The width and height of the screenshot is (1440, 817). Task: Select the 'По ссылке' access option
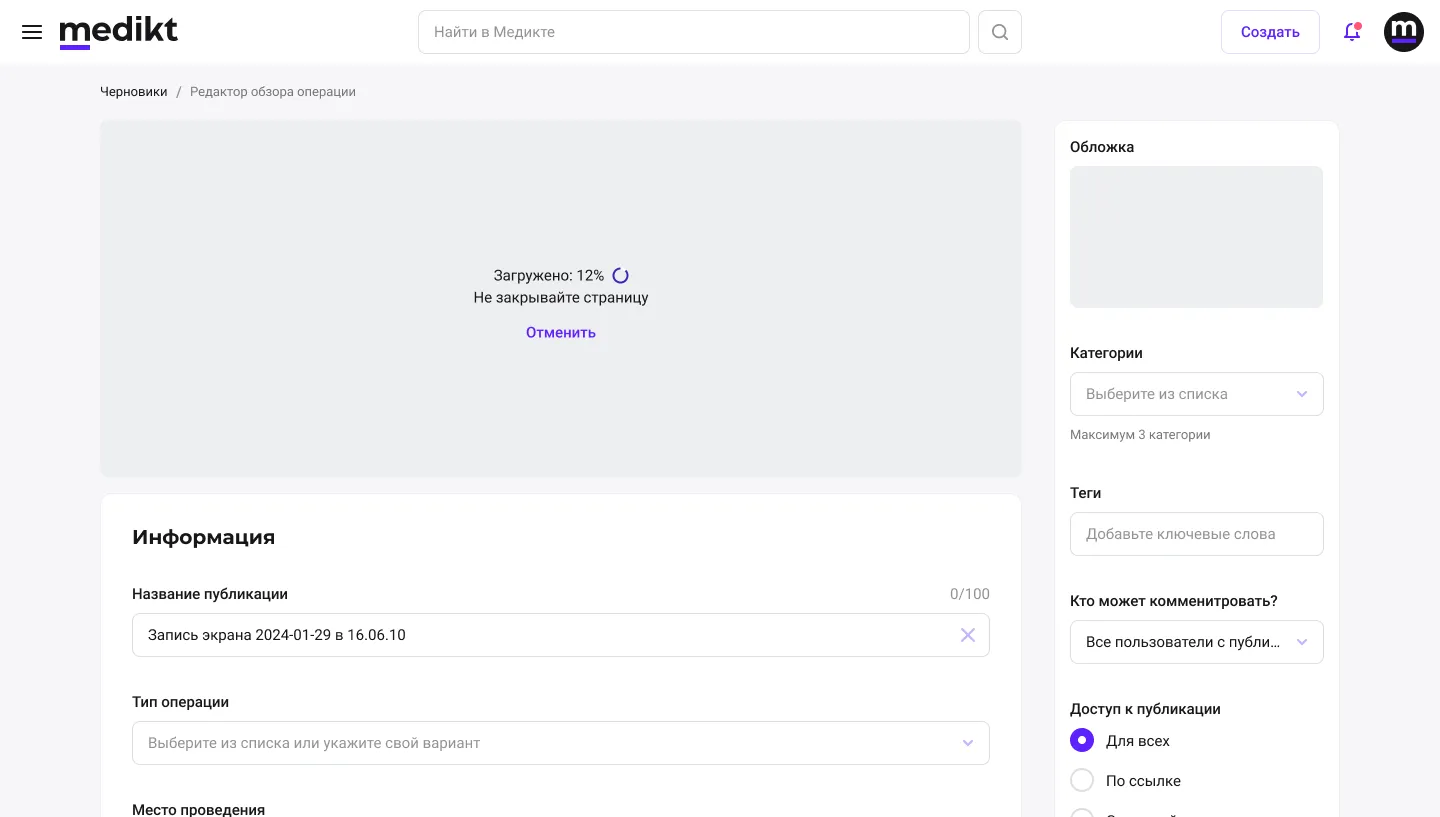(x=1082, y=781)
